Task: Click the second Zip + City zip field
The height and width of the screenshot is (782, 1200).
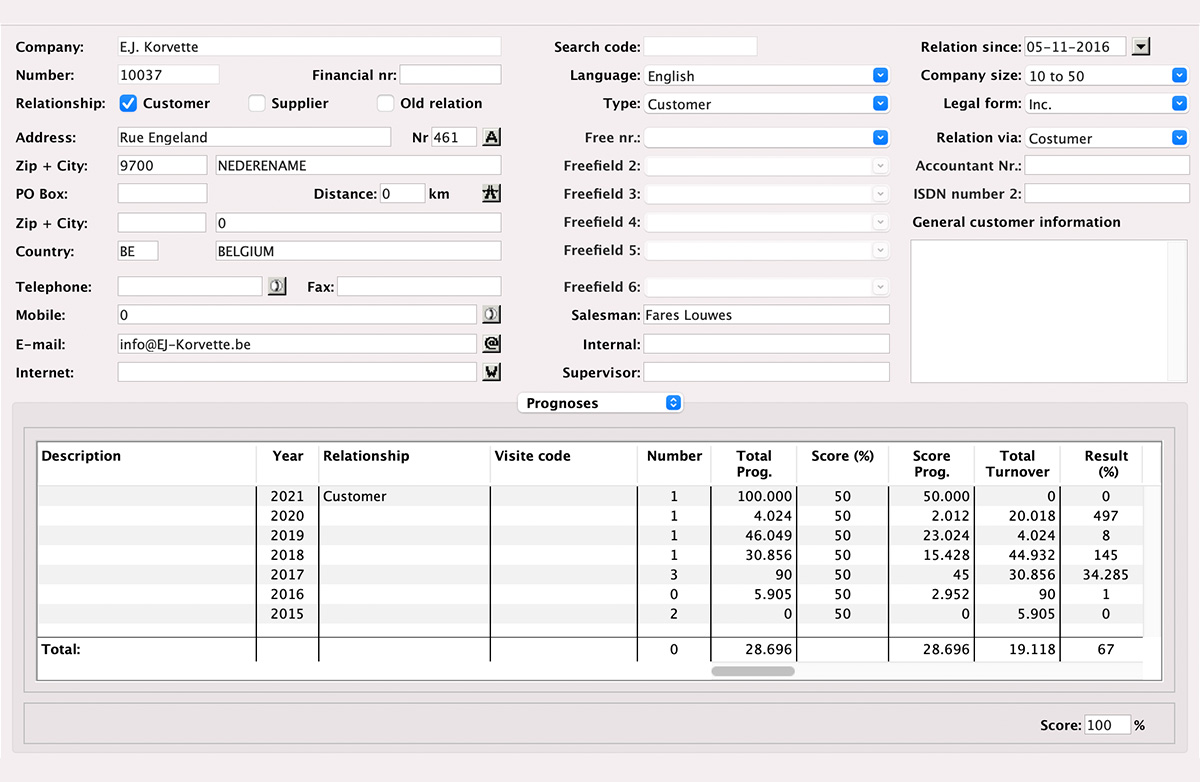Action: 162,223
